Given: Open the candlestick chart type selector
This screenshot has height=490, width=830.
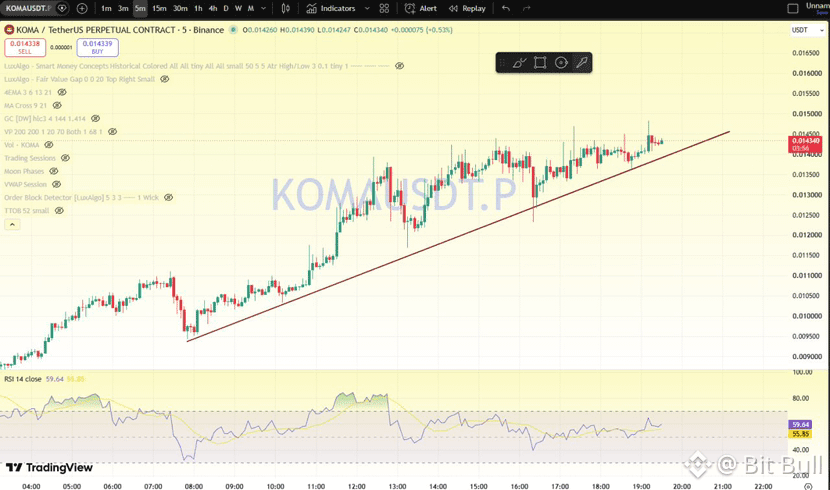Looking at the screenshot, I should [286, 8].
